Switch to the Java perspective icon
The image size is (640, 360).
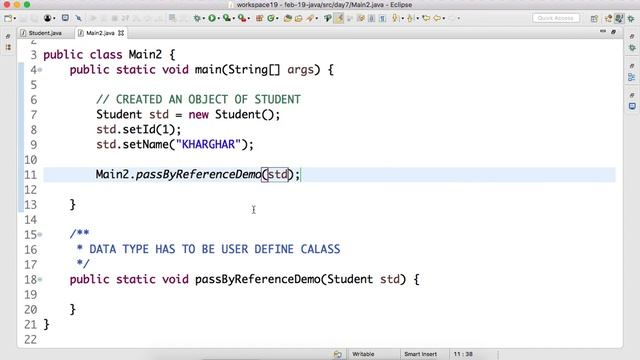[619, 19]
